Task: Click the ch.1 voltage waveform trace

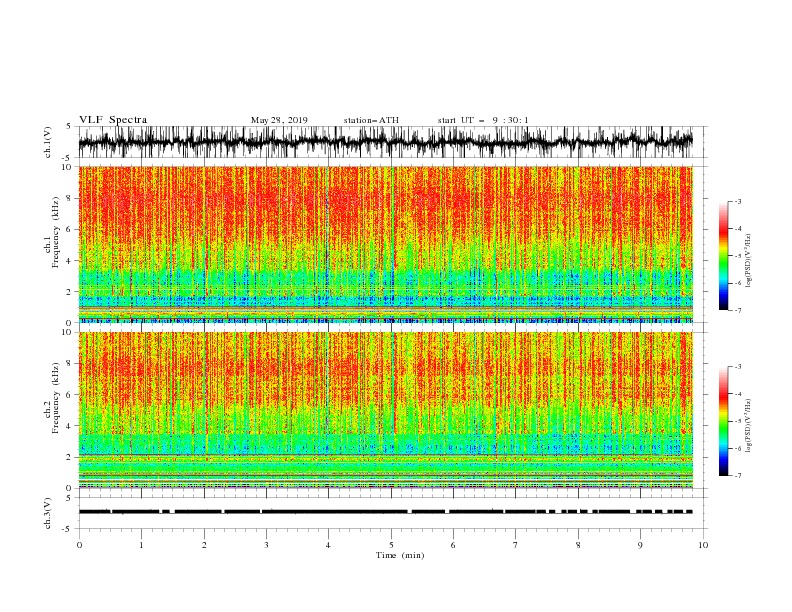Action: tap(385, 142)
